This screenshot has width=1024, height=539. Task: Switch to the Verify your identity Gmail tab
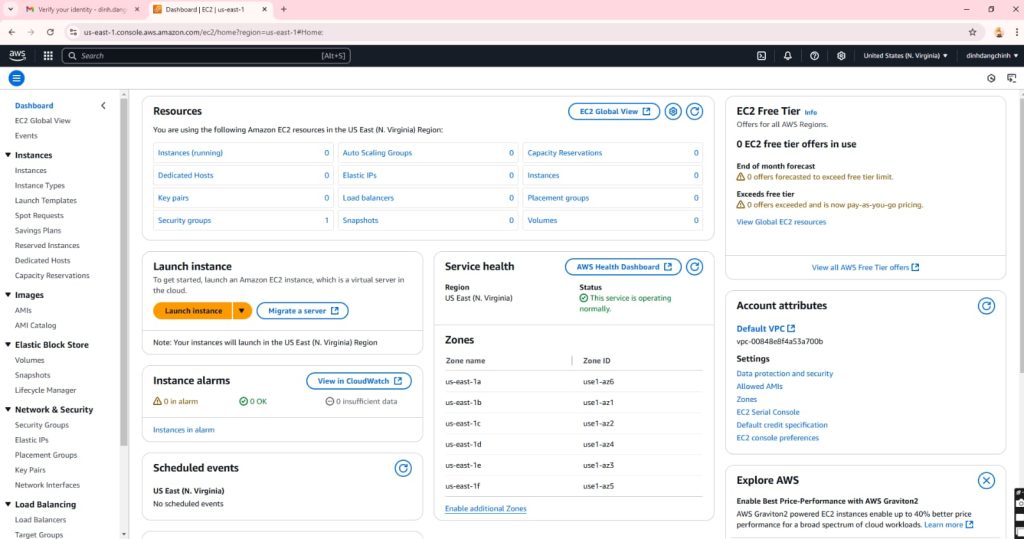pyautogui.click(x=82, y=9)
